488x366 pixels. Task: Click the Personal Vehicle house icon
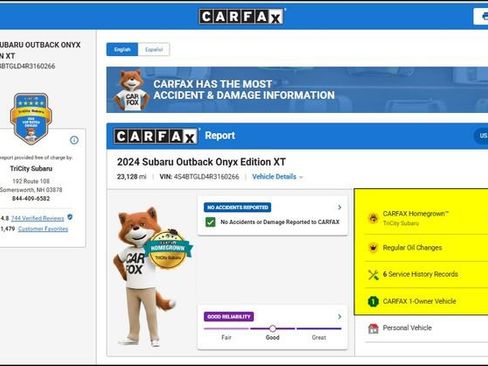[x=373, y=328]
